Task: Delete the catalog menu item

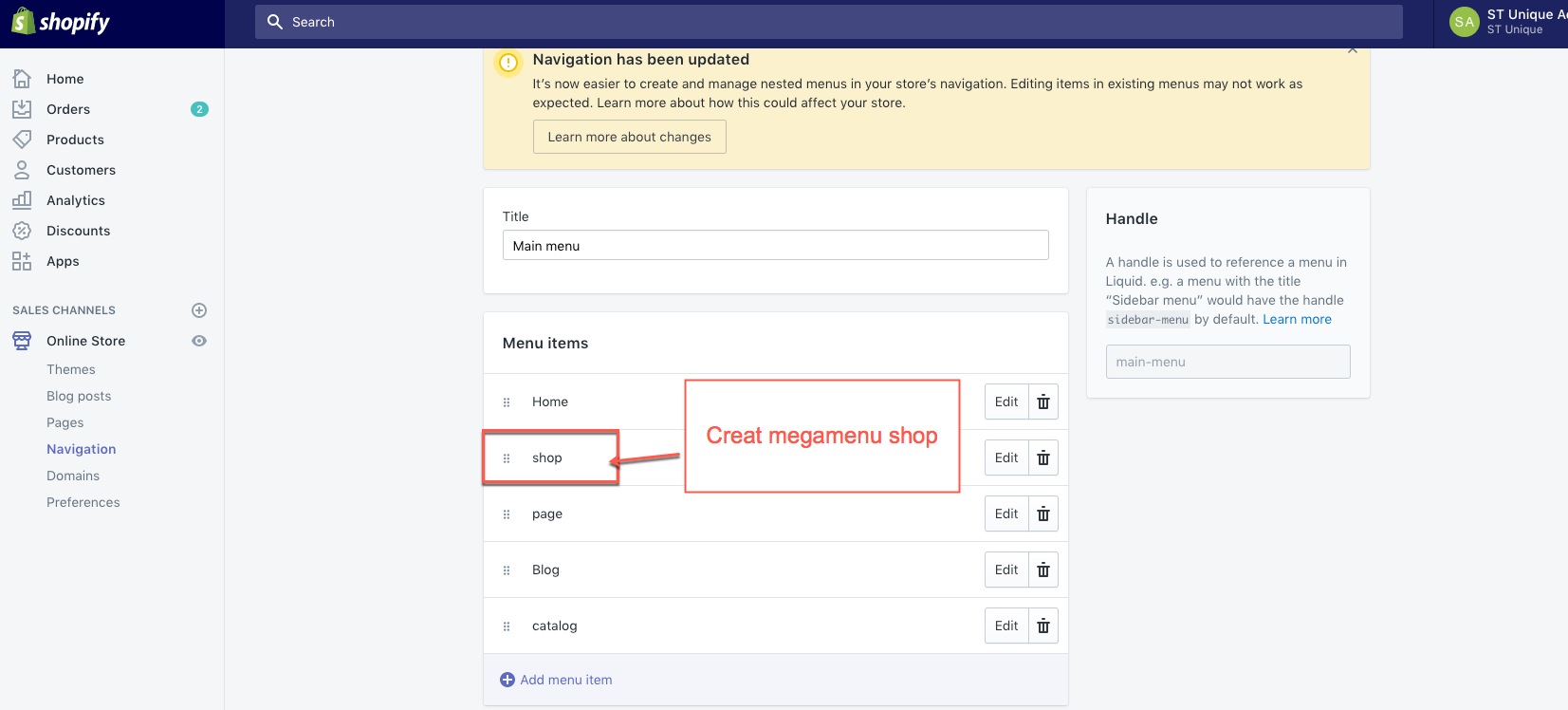Action: (x=1043, y=626)
